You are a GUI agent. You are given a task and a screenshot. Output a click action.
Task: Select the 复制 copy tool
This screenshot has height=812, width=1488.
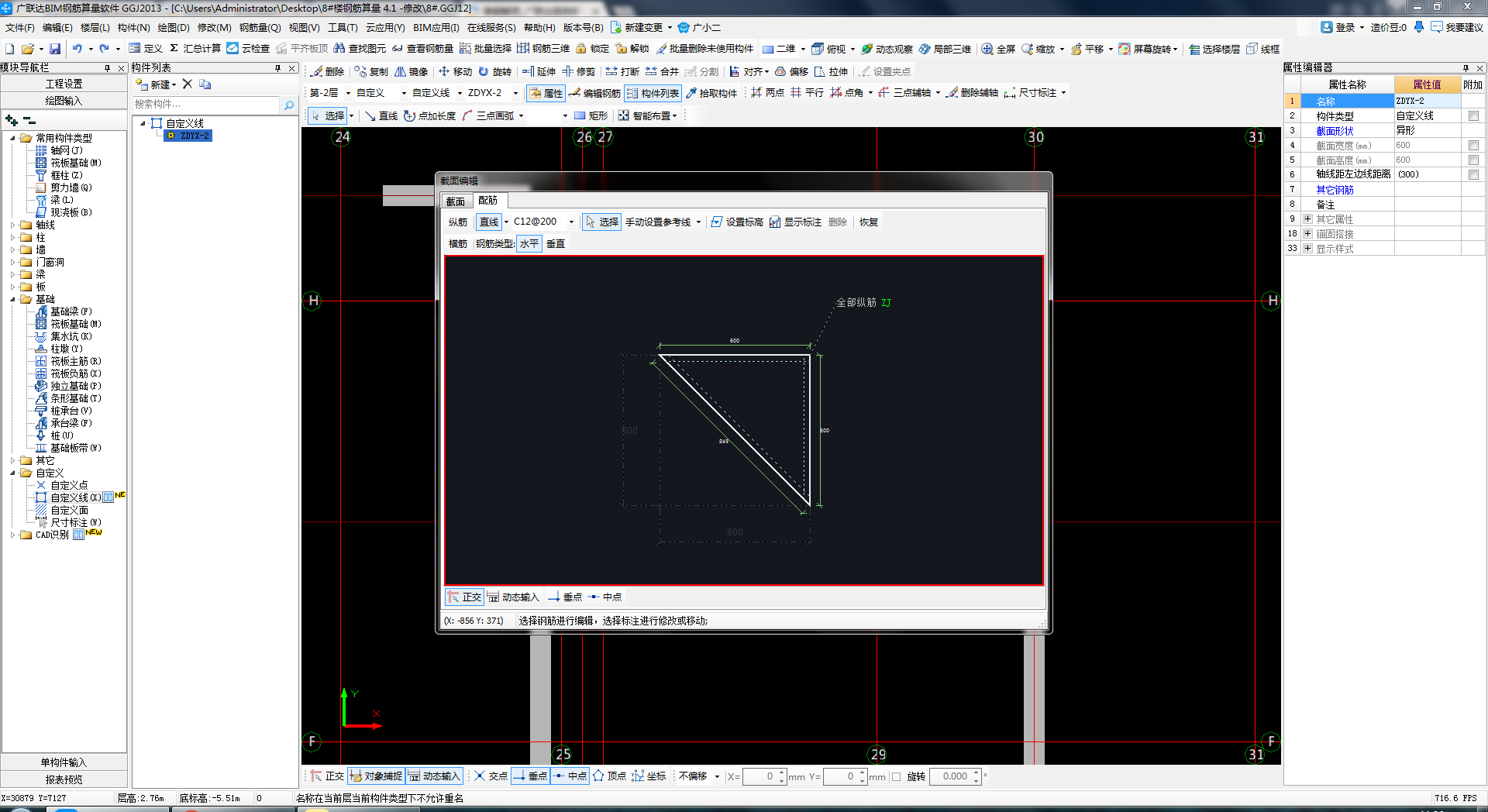(x=371, y=71)
